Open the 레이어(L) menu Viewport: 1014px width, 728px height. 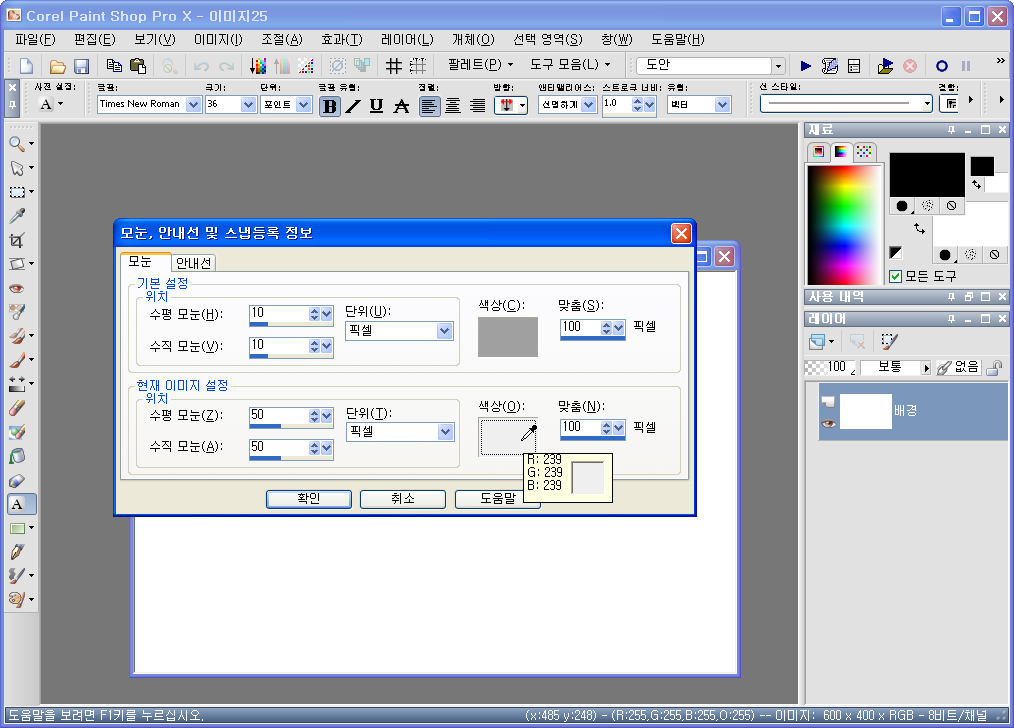pyautogui.click(x=407, y=39)
